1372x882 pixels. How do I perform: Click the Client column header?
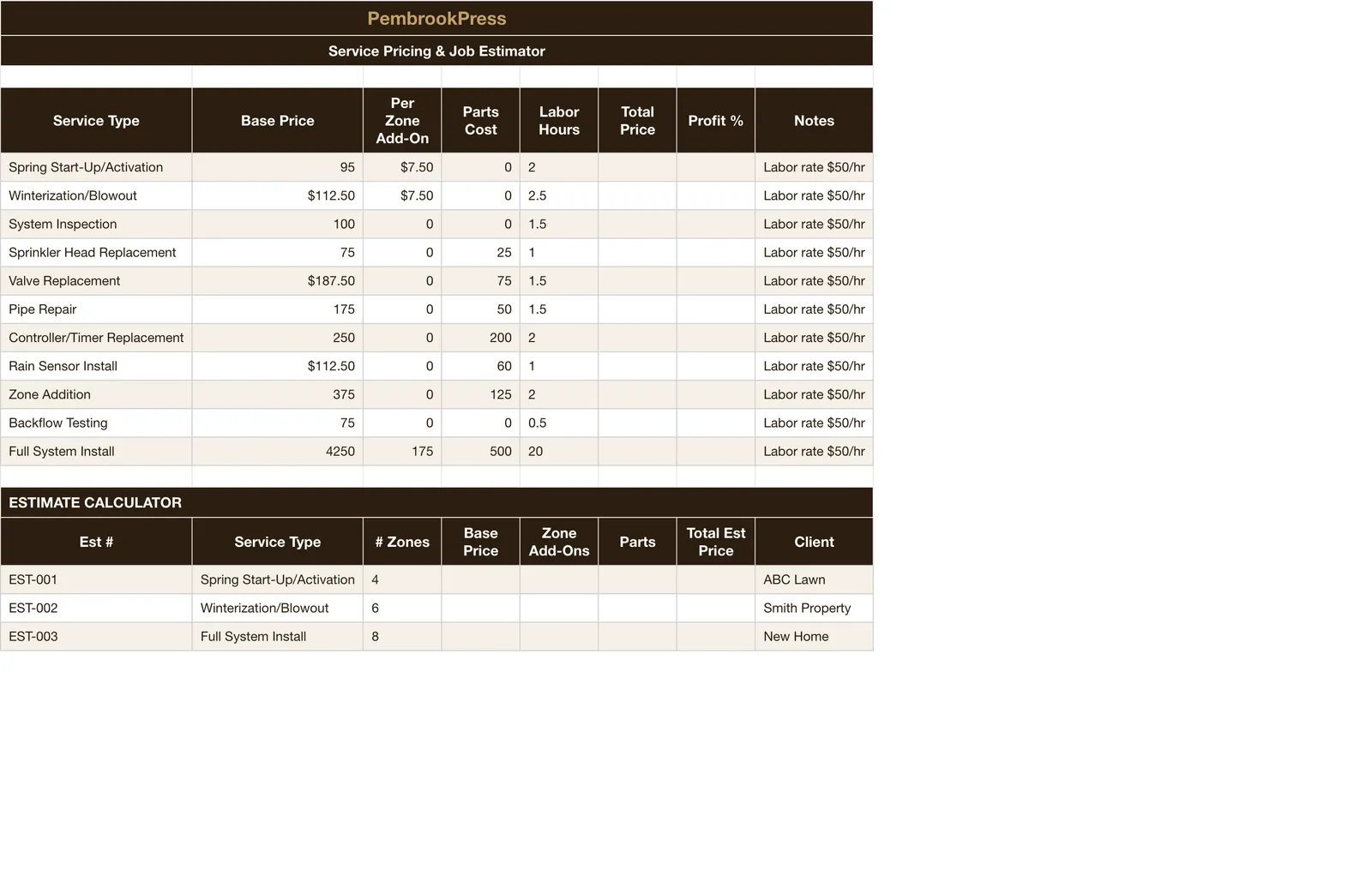point(814,542)
